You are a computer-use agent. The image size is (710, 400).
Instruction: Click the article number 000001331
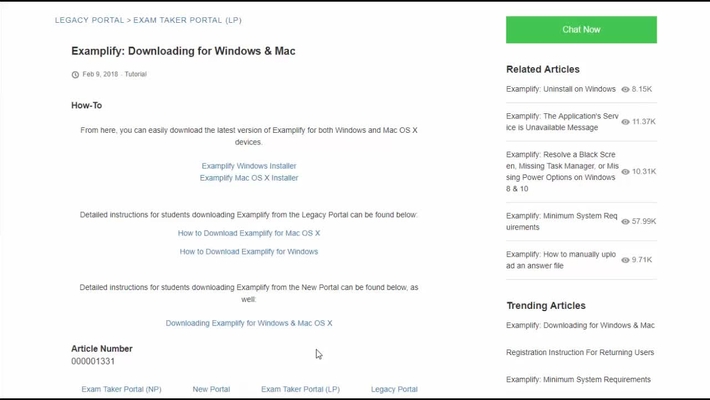93,361
